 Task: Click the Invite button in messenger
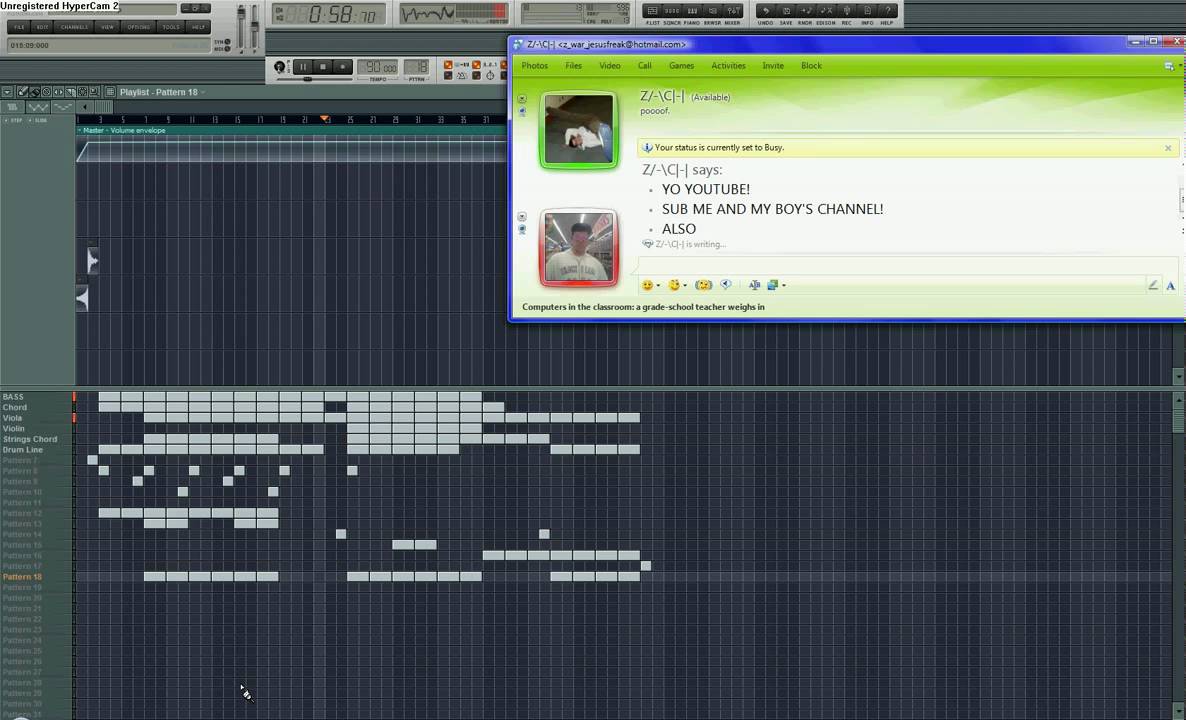coord(773,66)
